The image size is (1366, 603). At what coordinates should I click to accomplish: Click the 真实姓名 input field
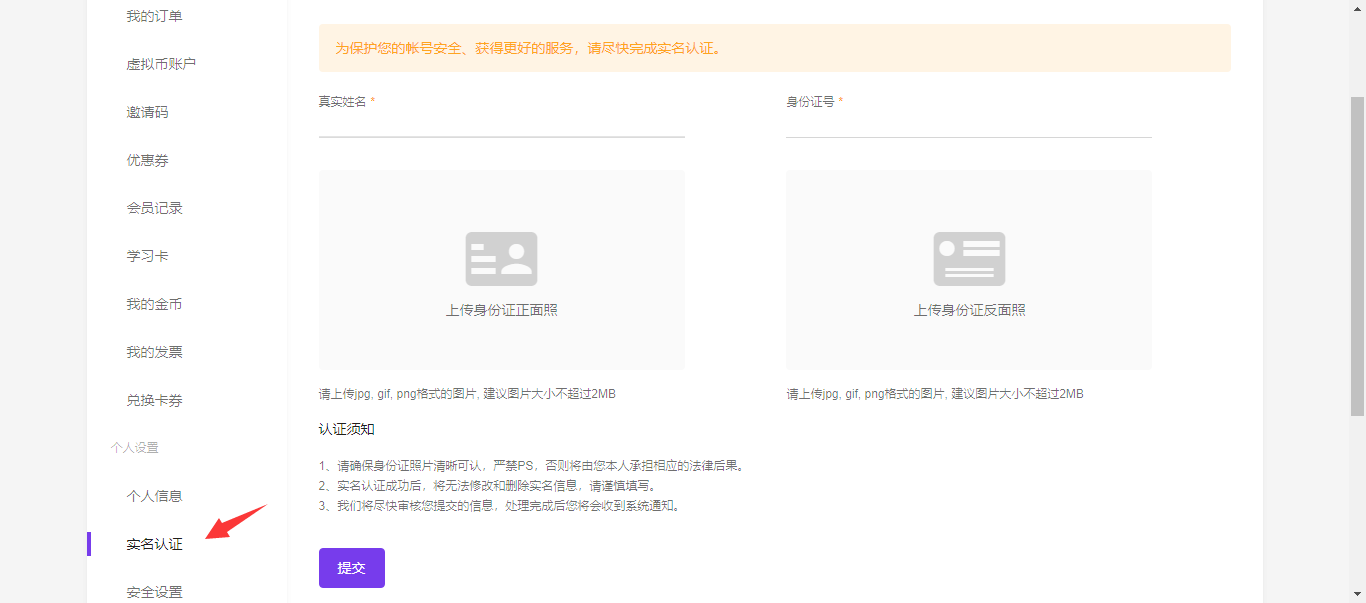[501, 124]
